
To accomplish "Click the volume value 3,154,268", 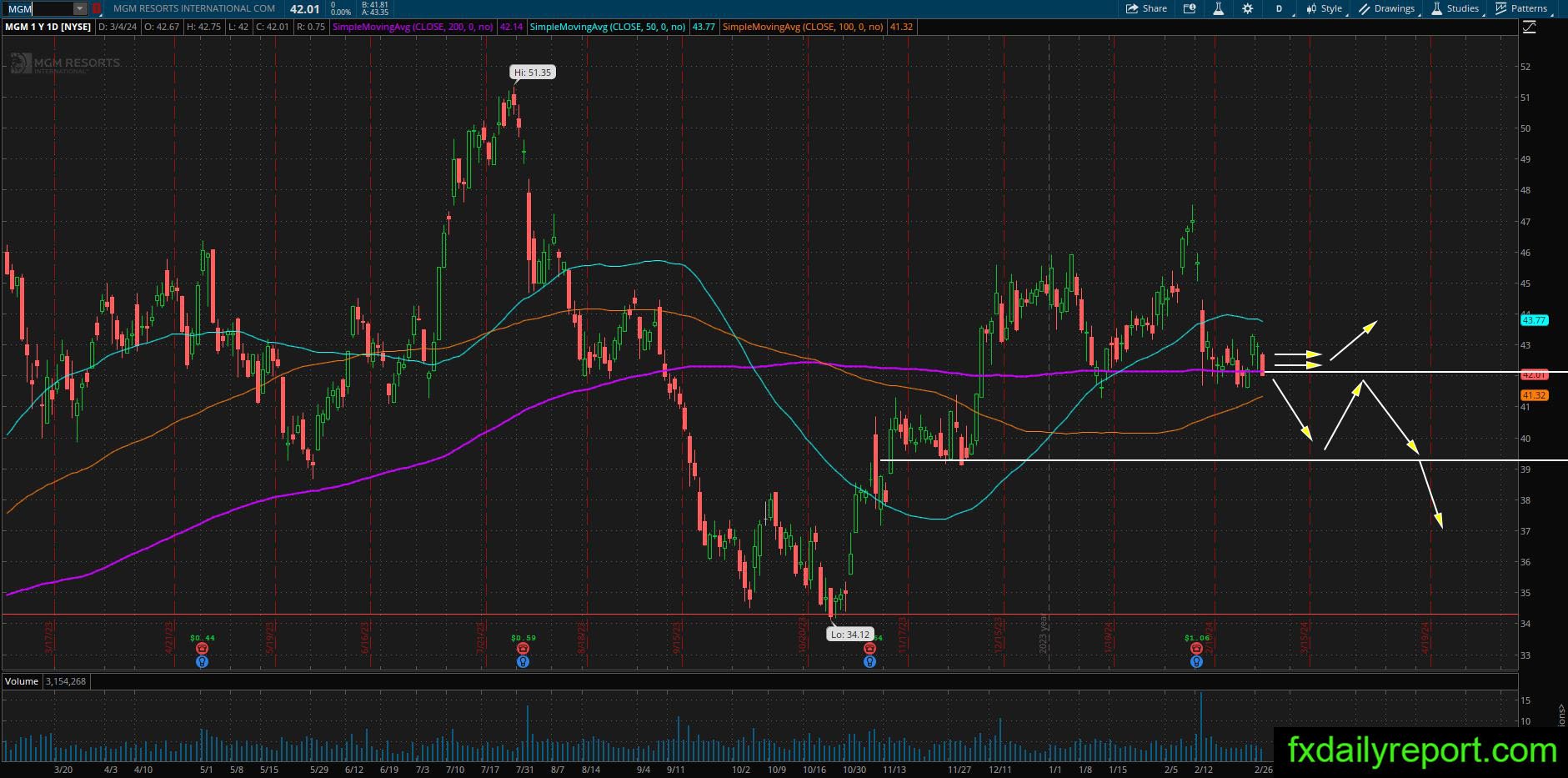I will (x=66, y=681).
